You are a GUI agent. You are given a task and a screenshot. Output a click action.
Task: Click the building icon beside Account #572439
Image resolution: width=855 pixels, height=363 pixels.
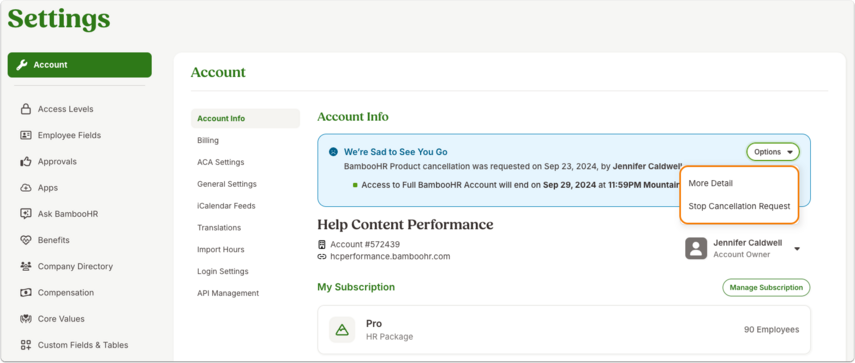[322, 244]
